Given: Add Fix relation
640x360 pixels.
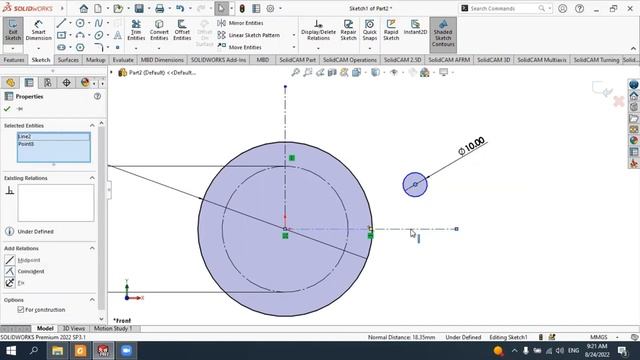Looking at the screenshot, I should pos(15,282).
